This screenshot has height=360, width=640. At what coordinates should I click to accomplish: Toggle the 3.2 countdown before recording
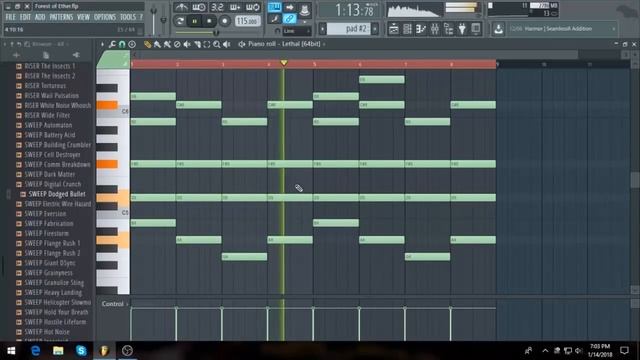[x=217, y=7]
